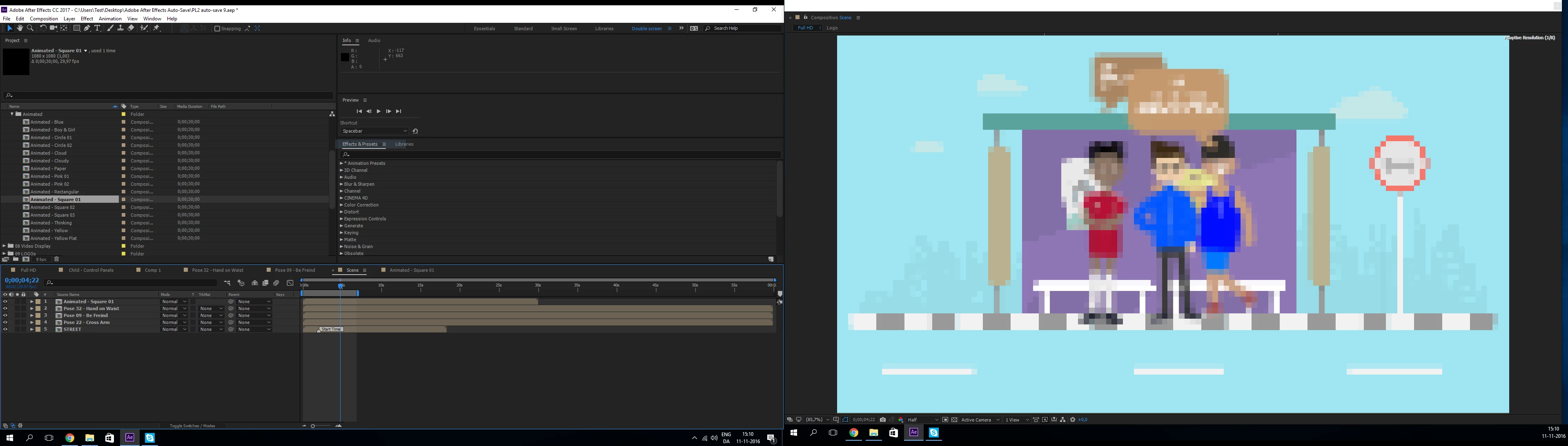This screenshot has height=446, width=1568.
Task: Select the Clone Stamp tool
Action: point(120,28)
